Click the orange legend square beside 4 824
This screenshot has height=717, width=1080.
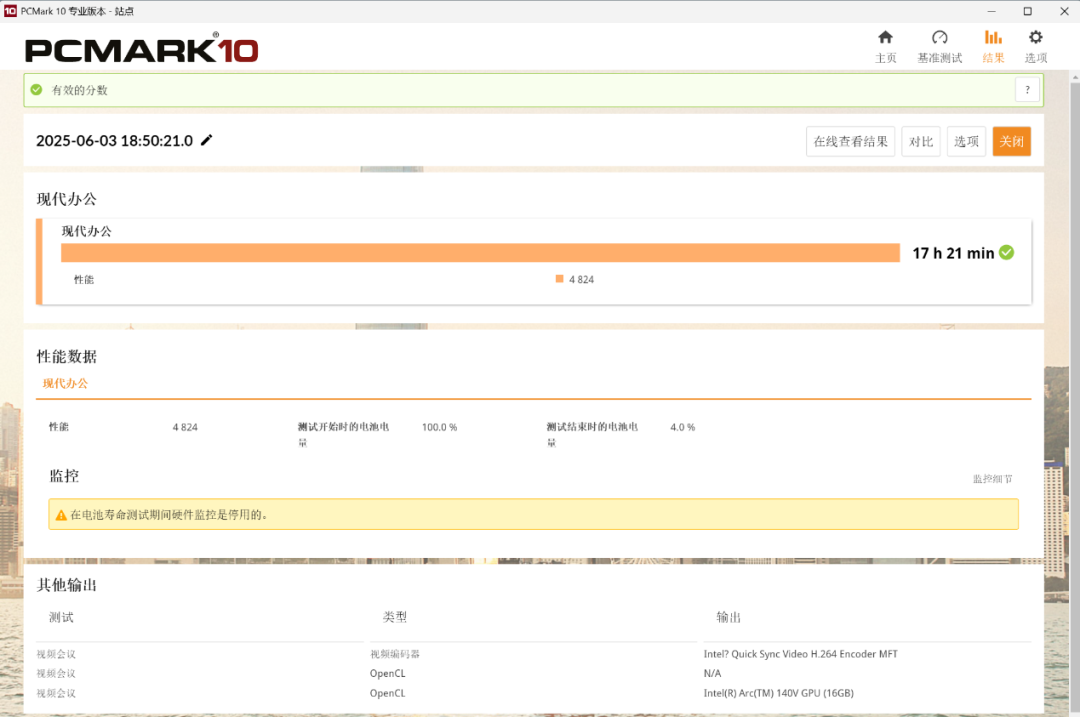tap(559, 279)
